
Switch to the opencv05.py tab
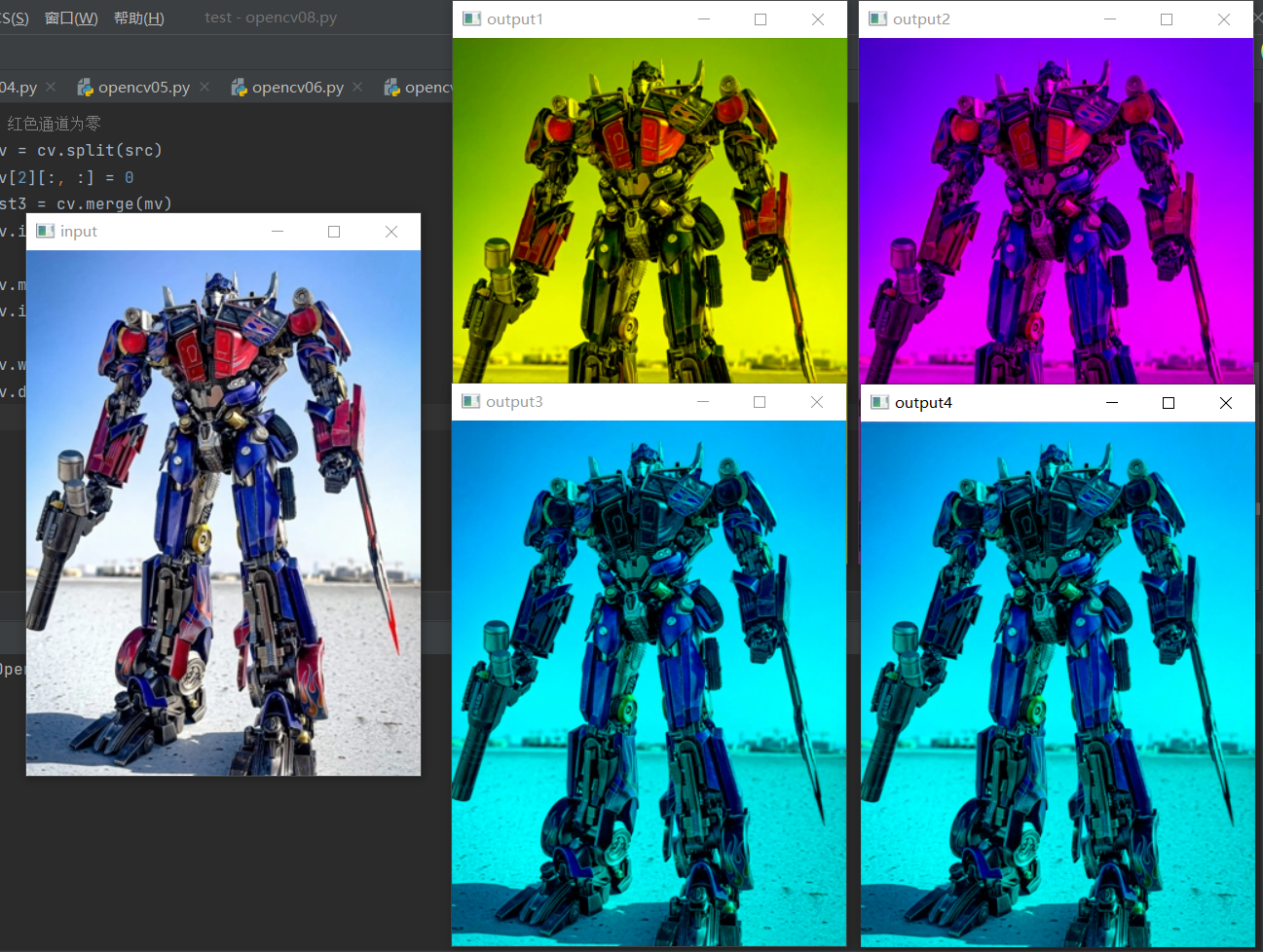click(143, 87)
